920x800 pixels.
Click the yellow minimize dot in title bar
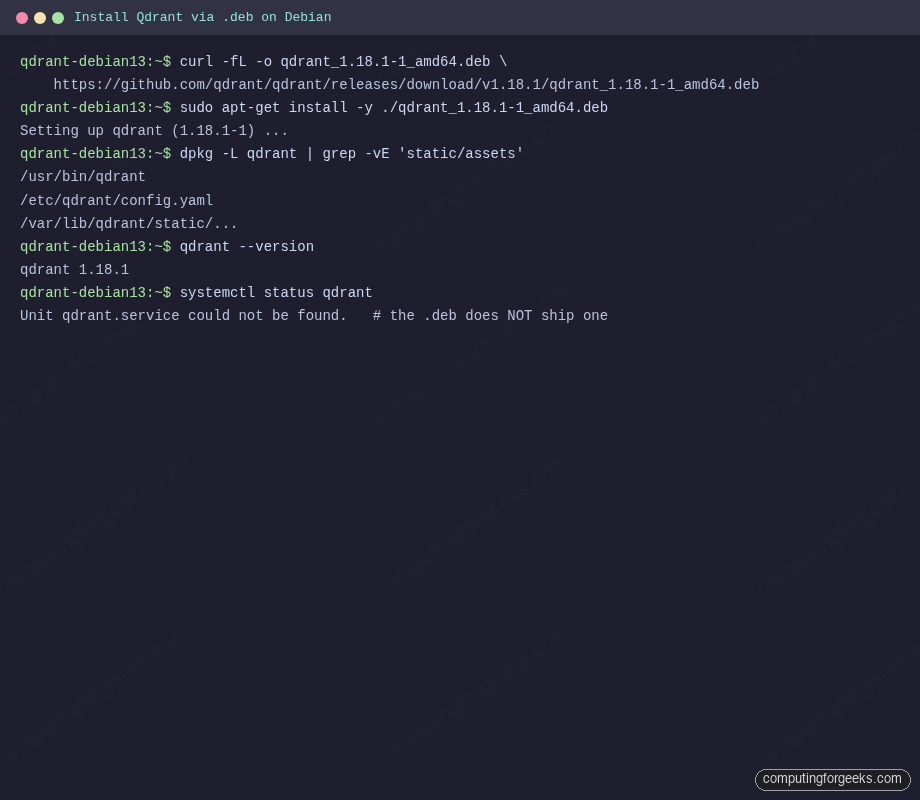click(x=40, y=18)
